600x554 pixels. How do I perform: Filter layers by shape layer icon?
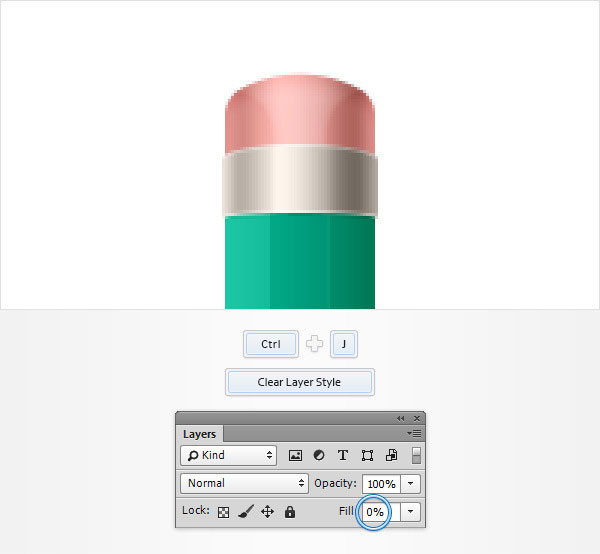367,455
